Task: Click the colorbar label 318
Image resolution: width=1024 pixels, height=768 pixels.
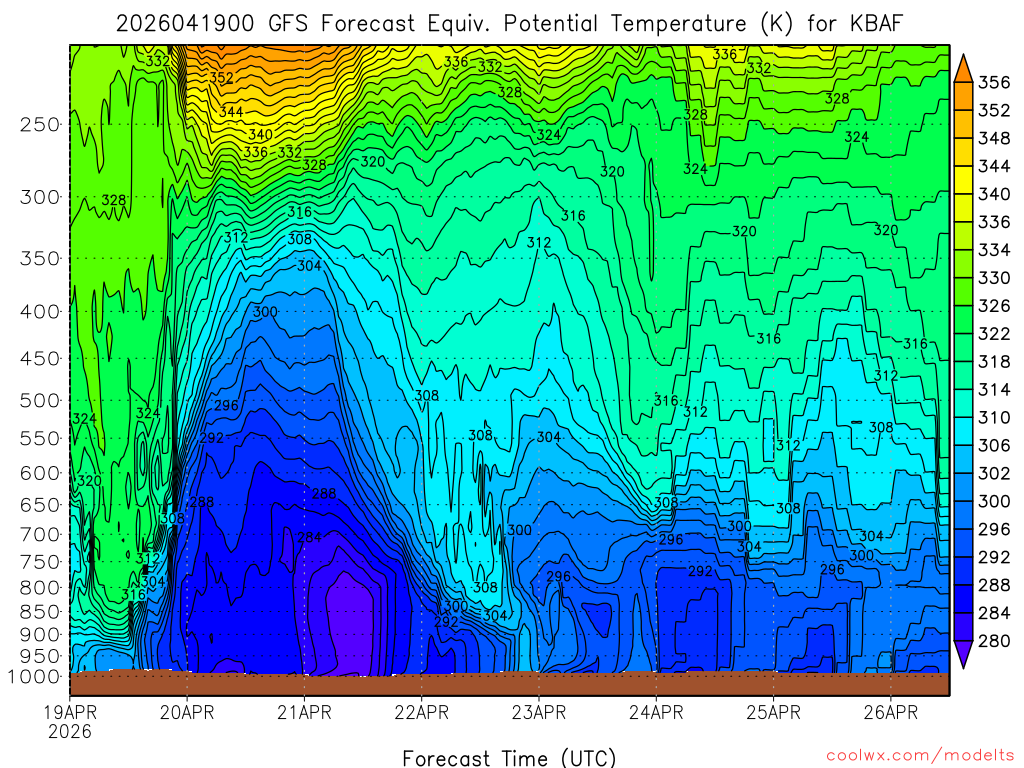Action: point(994,362)
